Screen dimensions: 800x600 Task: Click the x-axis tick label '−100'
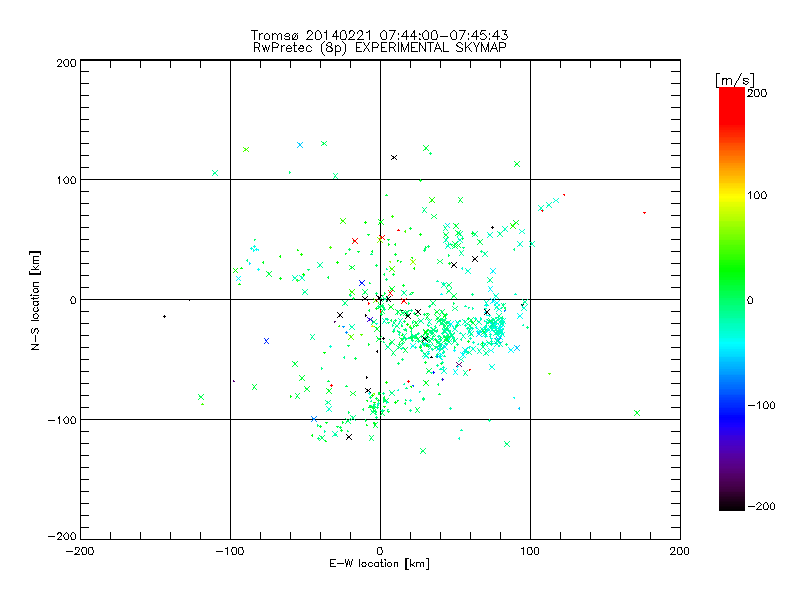pos(230,552)
